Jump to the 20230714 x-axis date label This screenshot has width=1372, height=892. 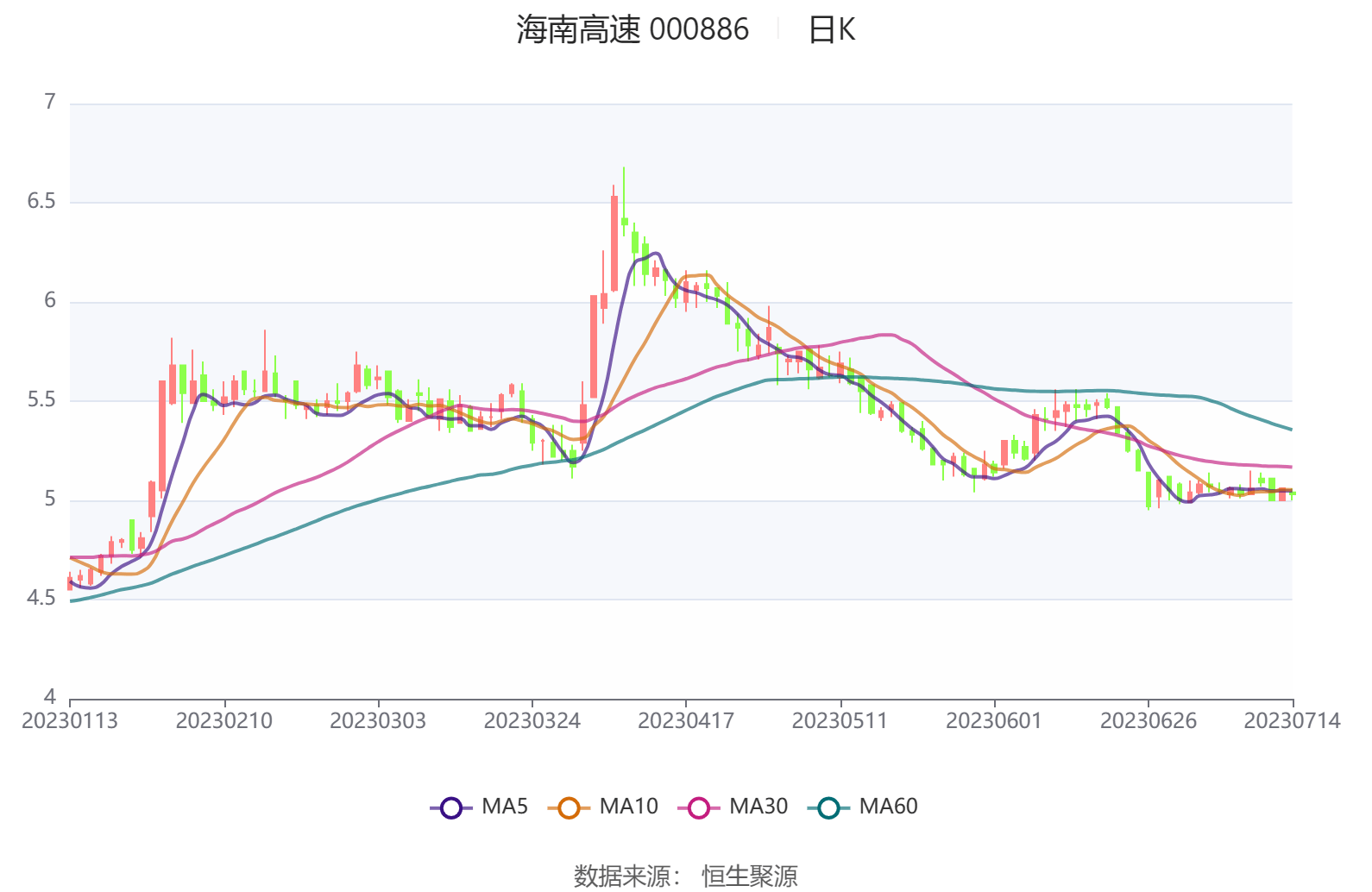pyautogui.click(x=1292, y=721)
